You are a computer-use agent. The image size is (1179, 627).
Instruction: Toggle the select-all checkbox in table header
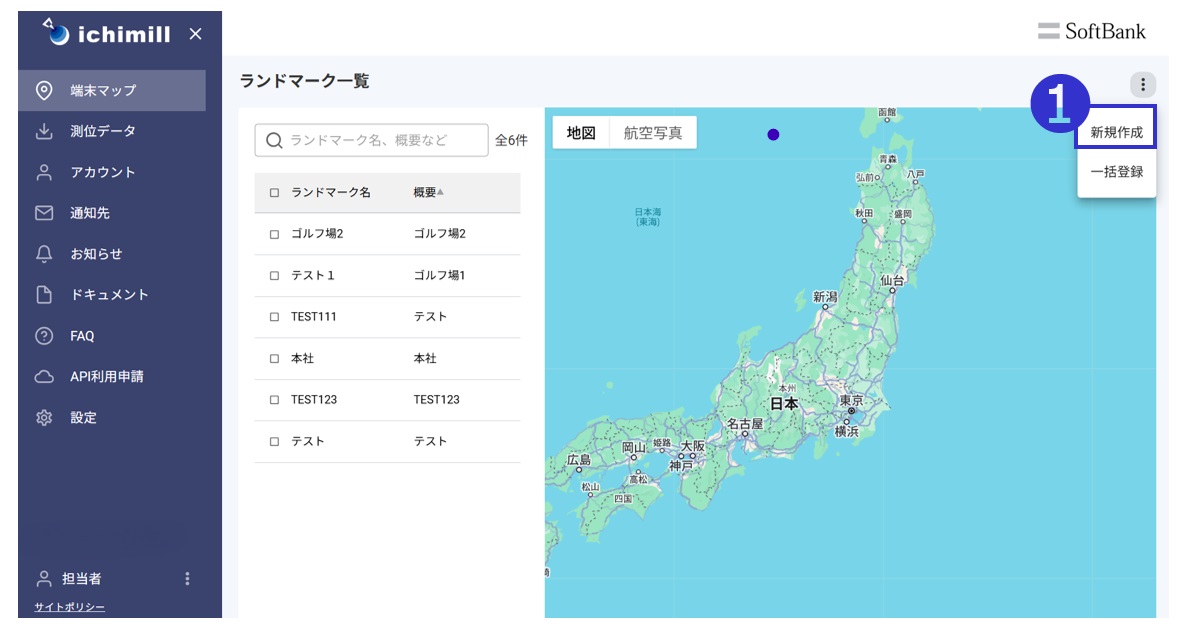[275, 192]
